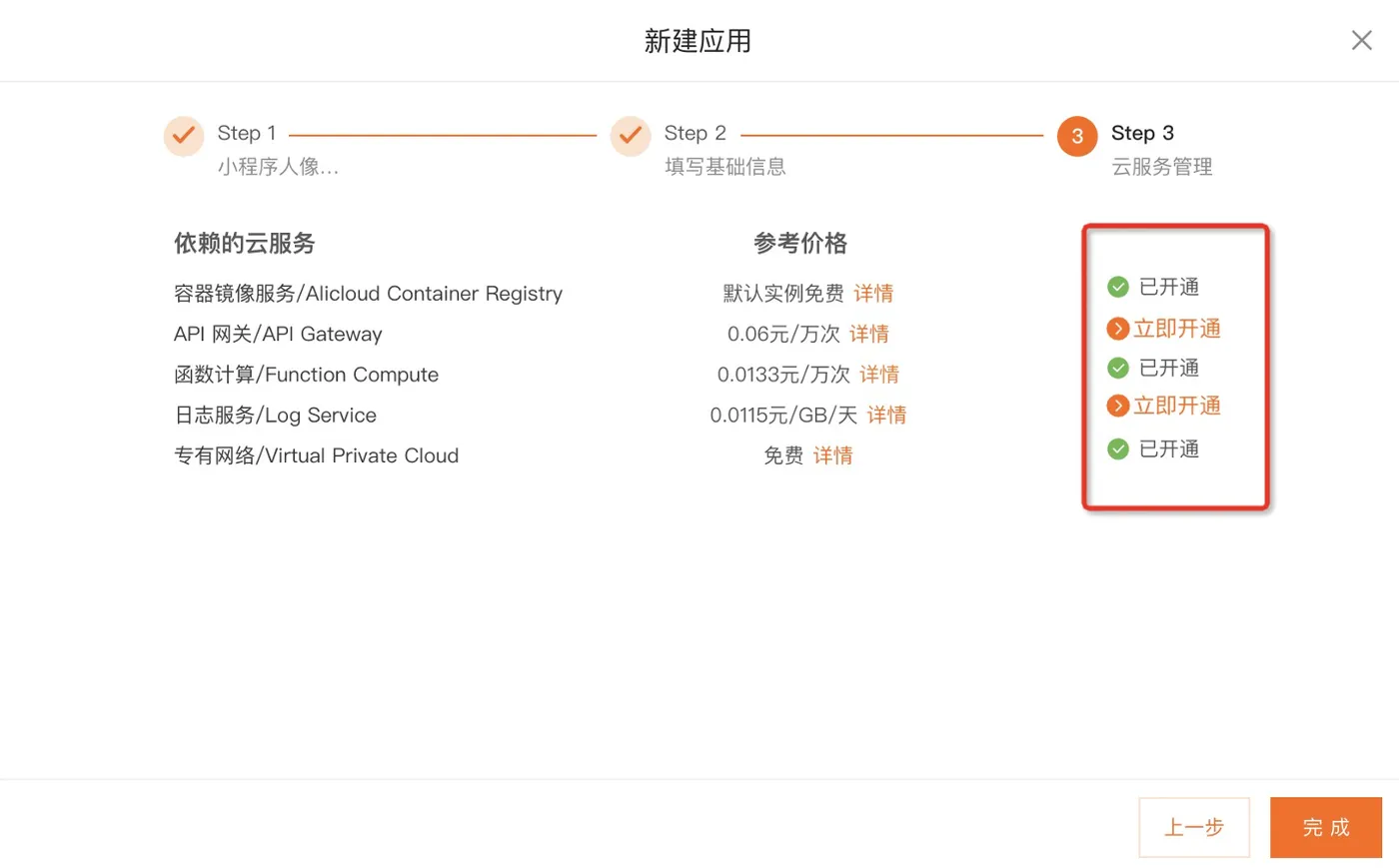Click 已开通 status text for Virtual Private Cloud
Screen dimensions: 1399x868
pos(1169,449)
